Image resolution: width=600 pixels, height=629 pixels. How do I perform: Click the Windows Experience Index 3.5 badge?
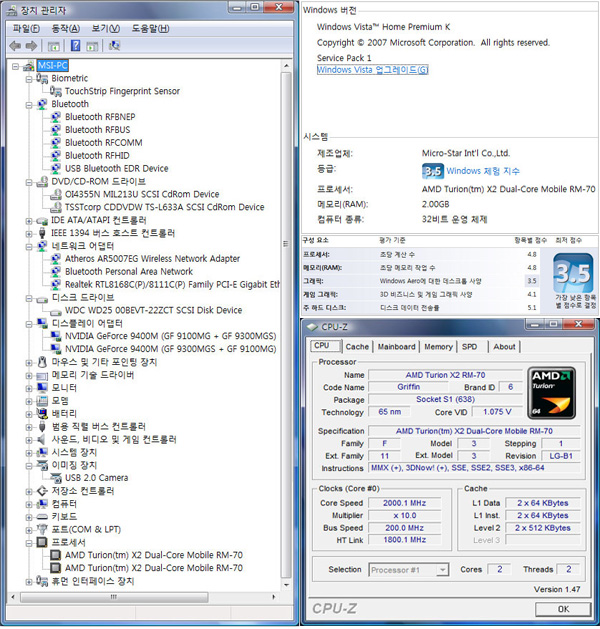click(432, 171)
